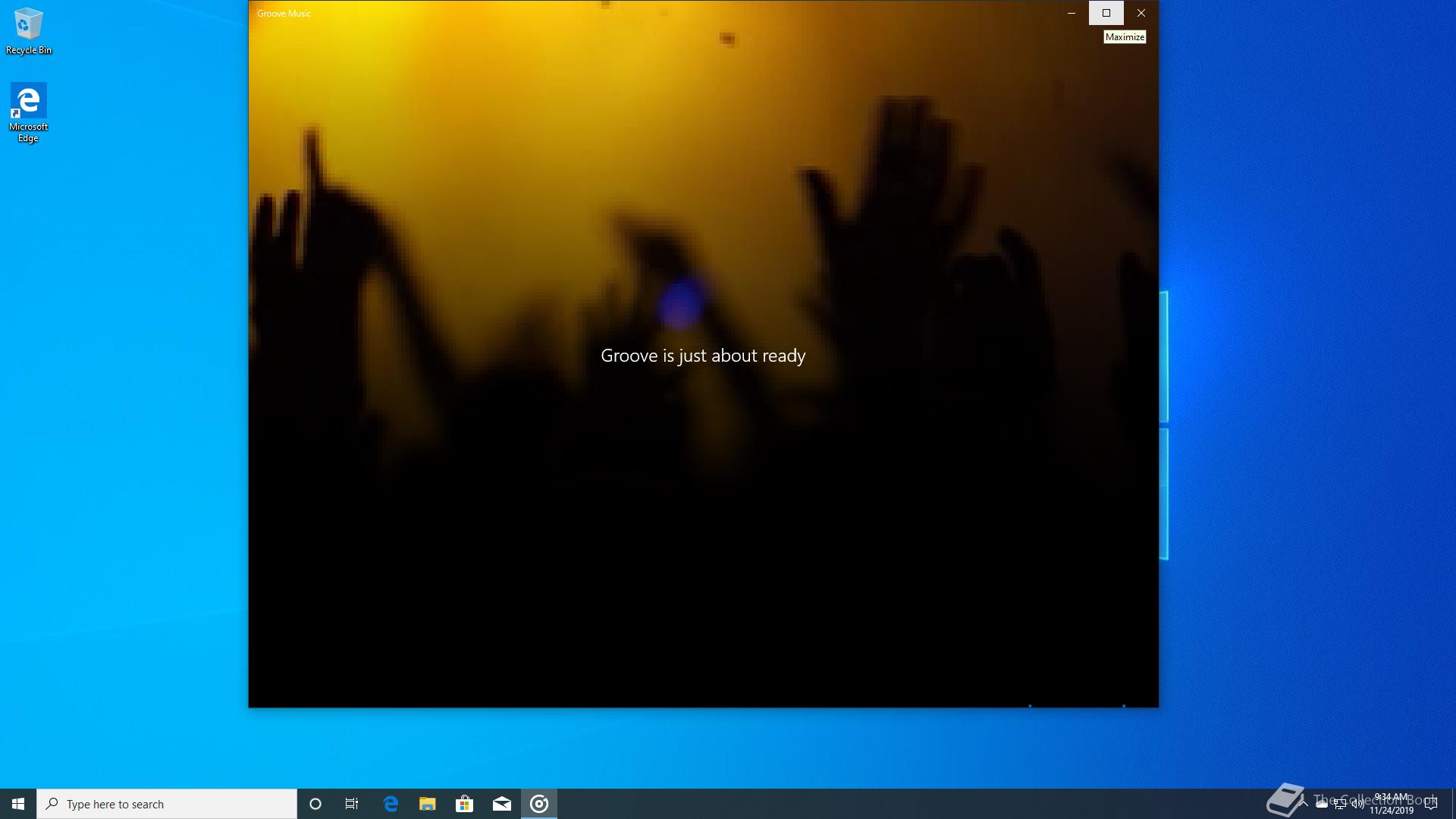Click the Show desktop strip
The image size is (1456, 819).
(1454, 804)
